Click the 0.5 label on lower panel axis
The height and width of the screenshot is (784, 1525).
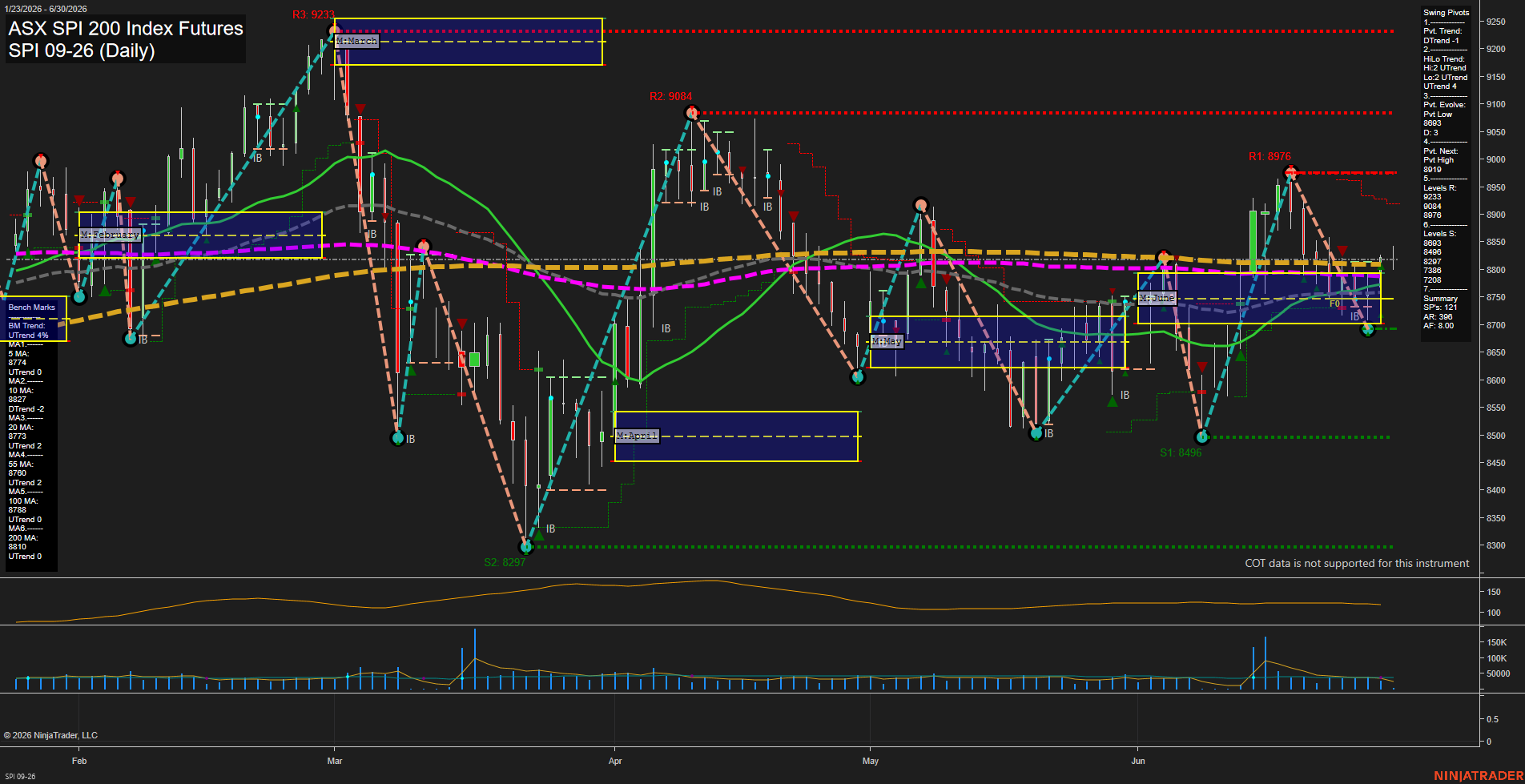click(x=1492, y=719)
